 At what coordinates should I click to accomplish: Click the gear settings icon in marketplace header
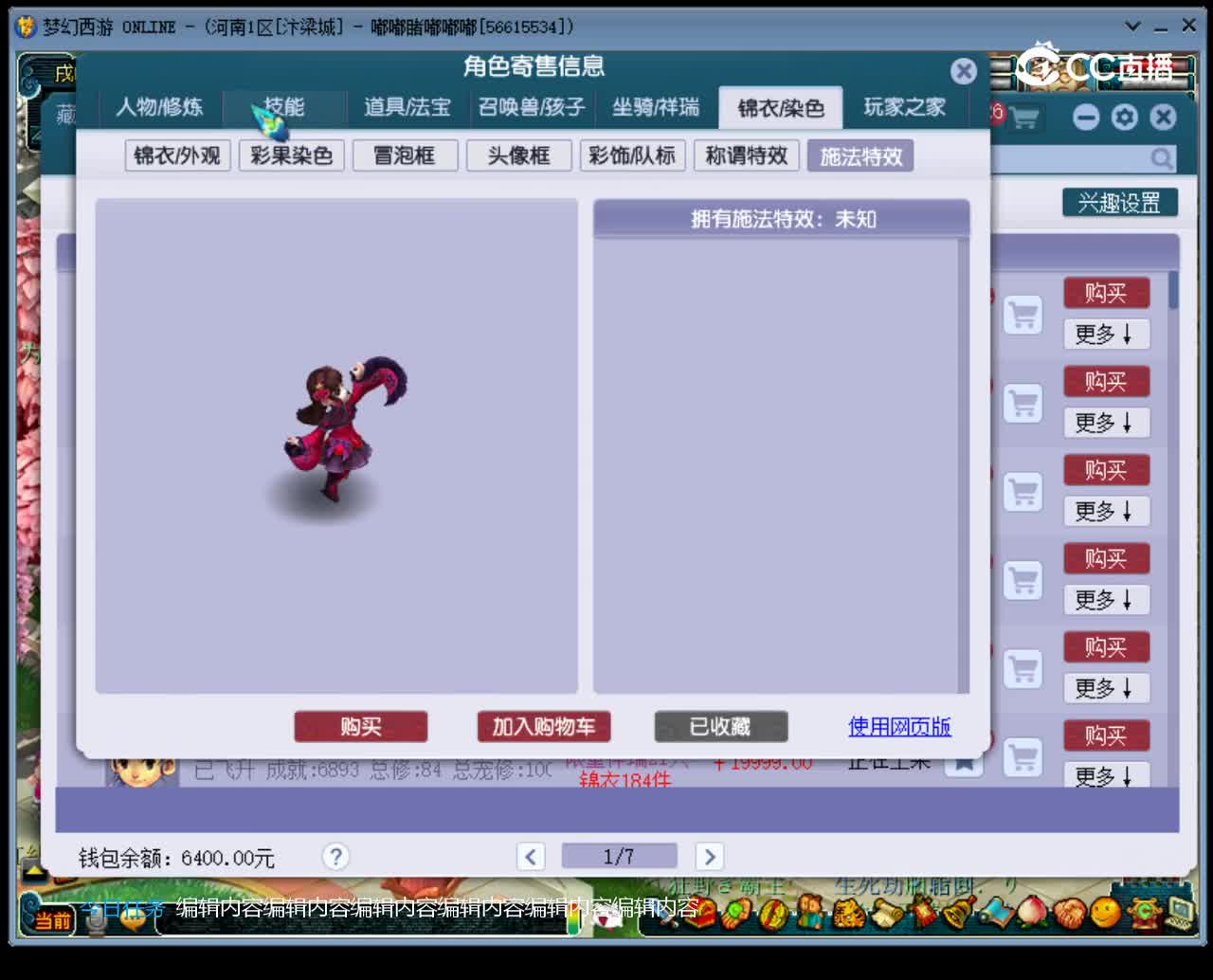coord(1125,118)
